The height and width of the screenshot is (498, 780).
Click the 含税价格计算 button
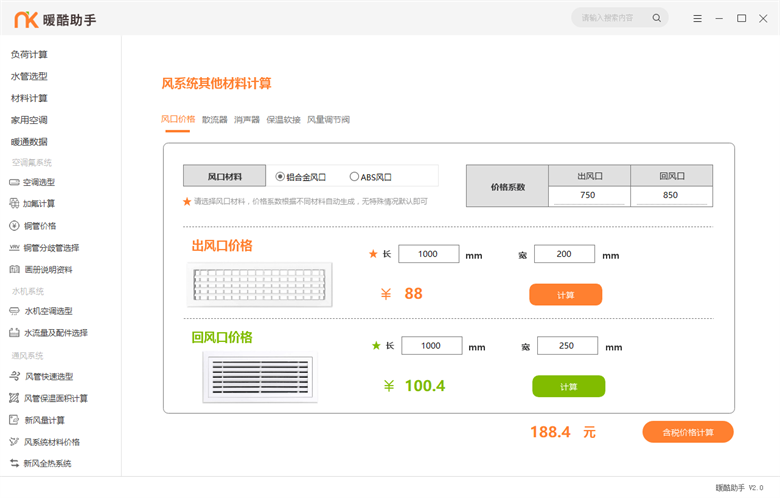point(688,432)
